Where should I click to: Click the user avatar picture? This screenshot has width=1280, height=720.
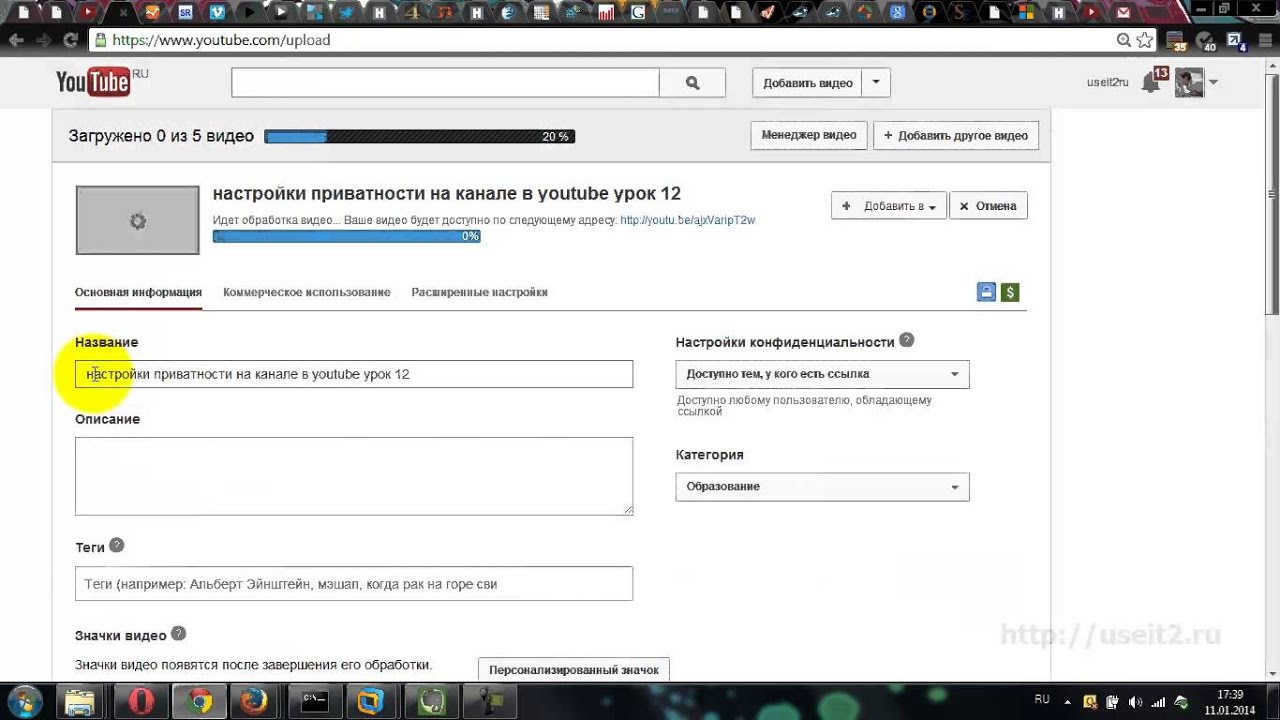coord(1189,83)
